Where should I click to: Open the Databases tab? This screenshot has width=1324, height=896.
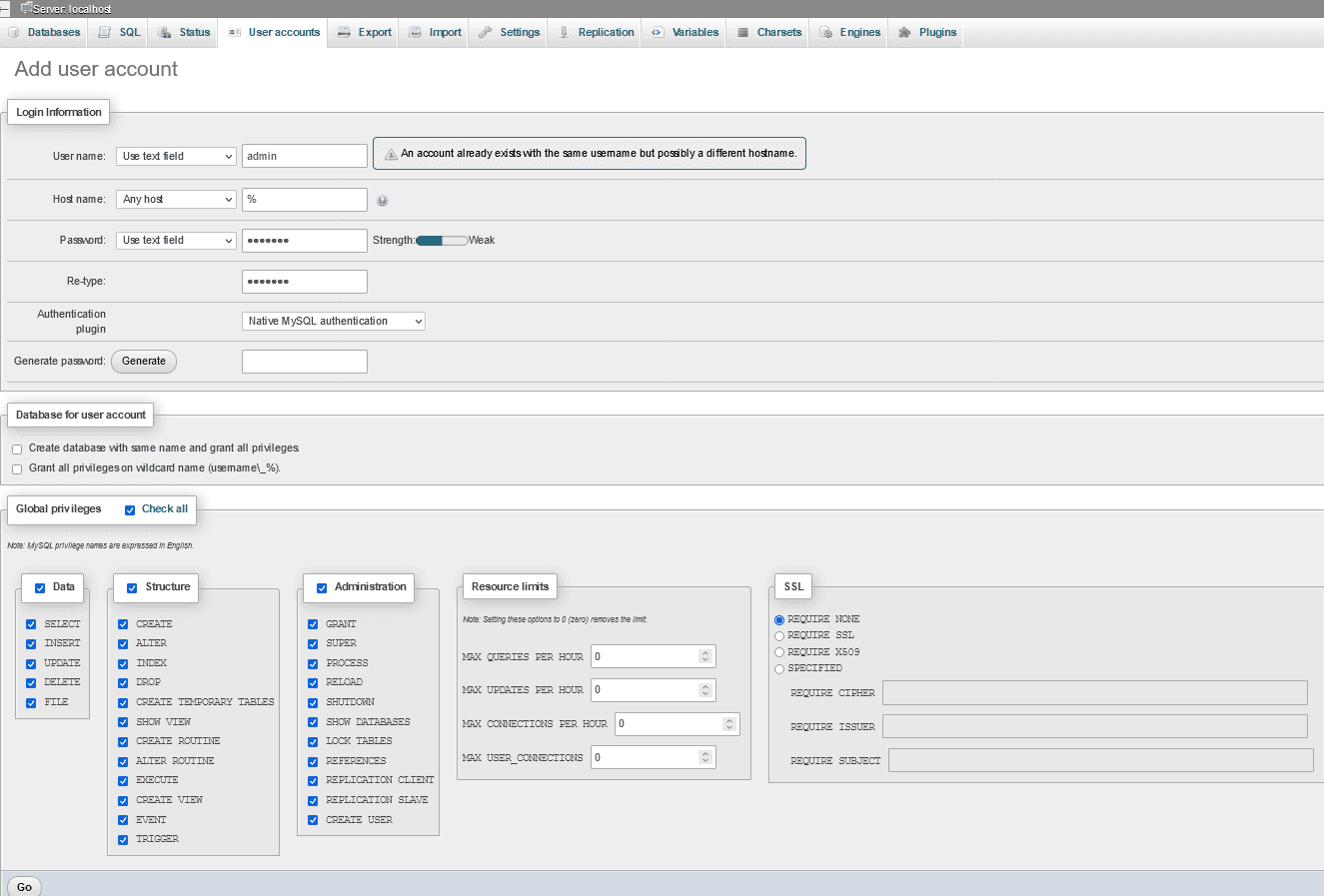click(x=44, y=33)
